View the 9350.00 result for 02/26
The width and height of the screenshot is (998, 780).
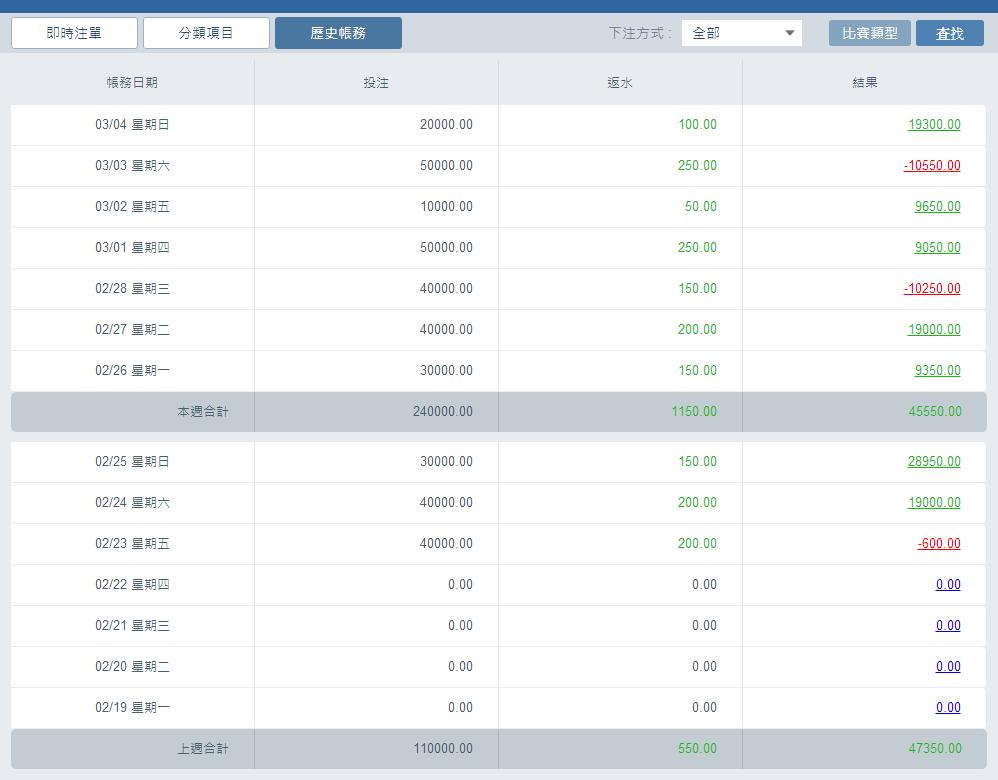pos(937,371)
